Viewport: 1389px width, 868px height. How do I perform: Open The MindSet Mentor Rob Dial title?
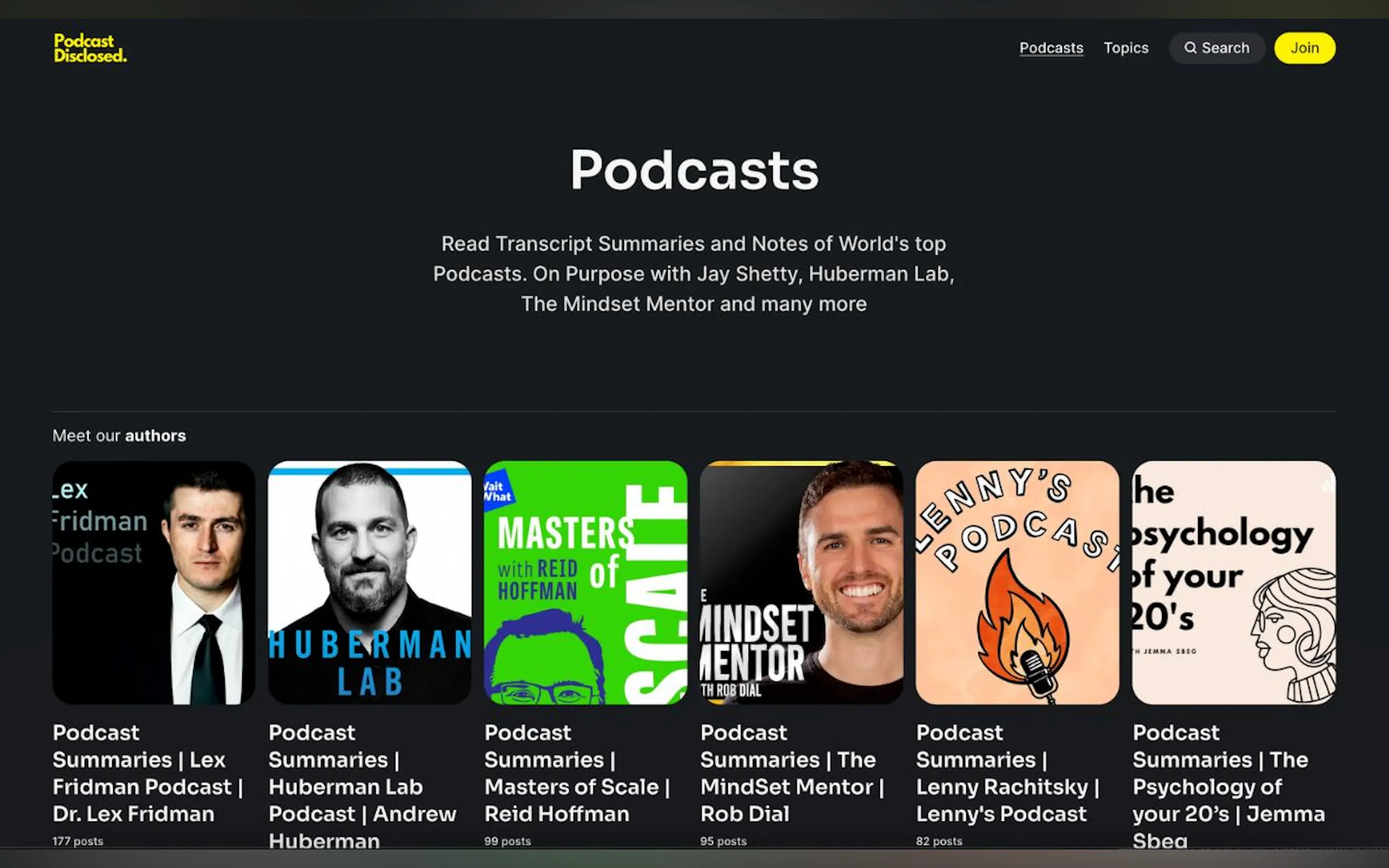(x=792, y=773)
